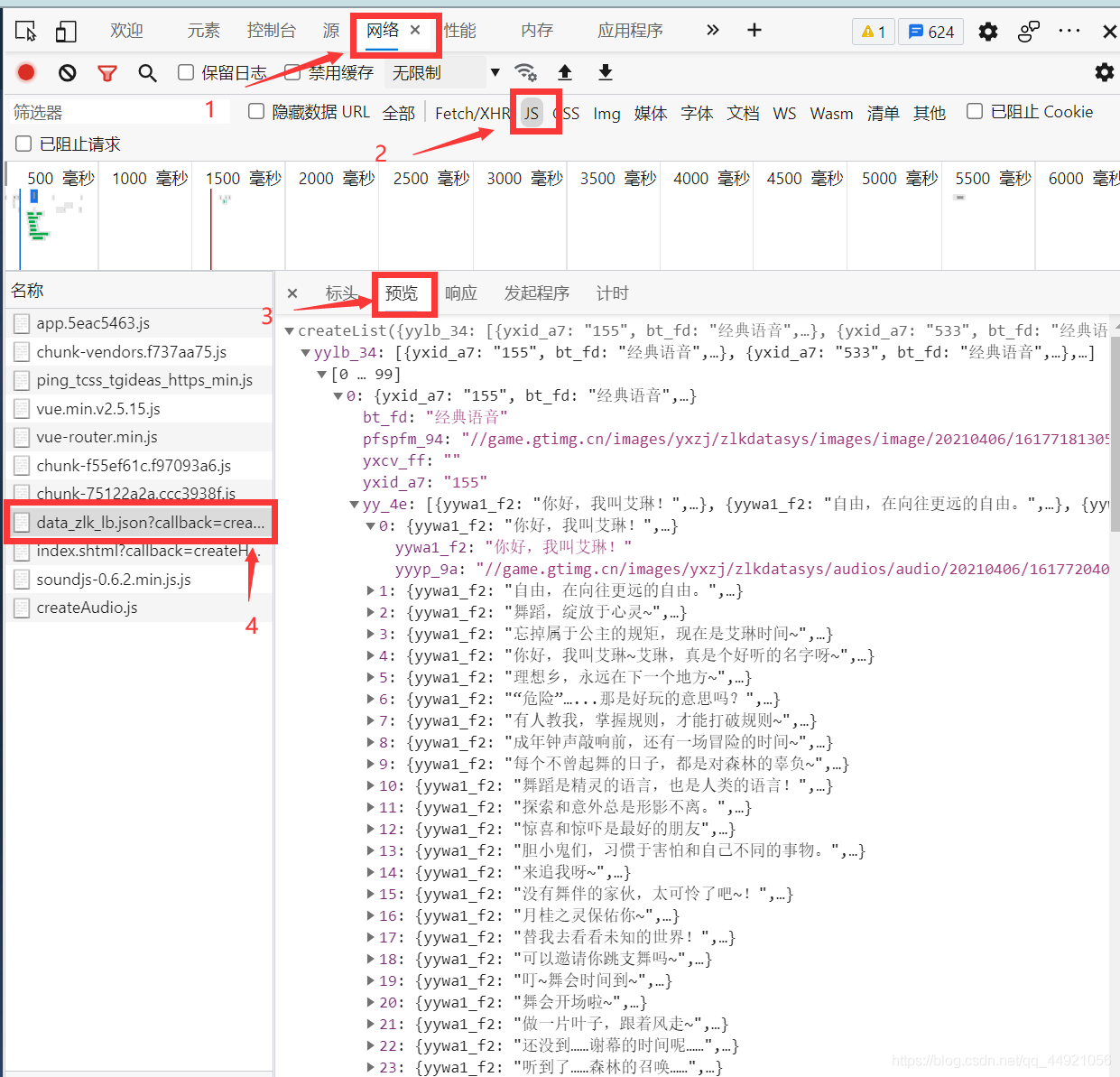Toggle device emulation icon
The height and width of the screenshot is (1077, 1120).
(66, 32)
